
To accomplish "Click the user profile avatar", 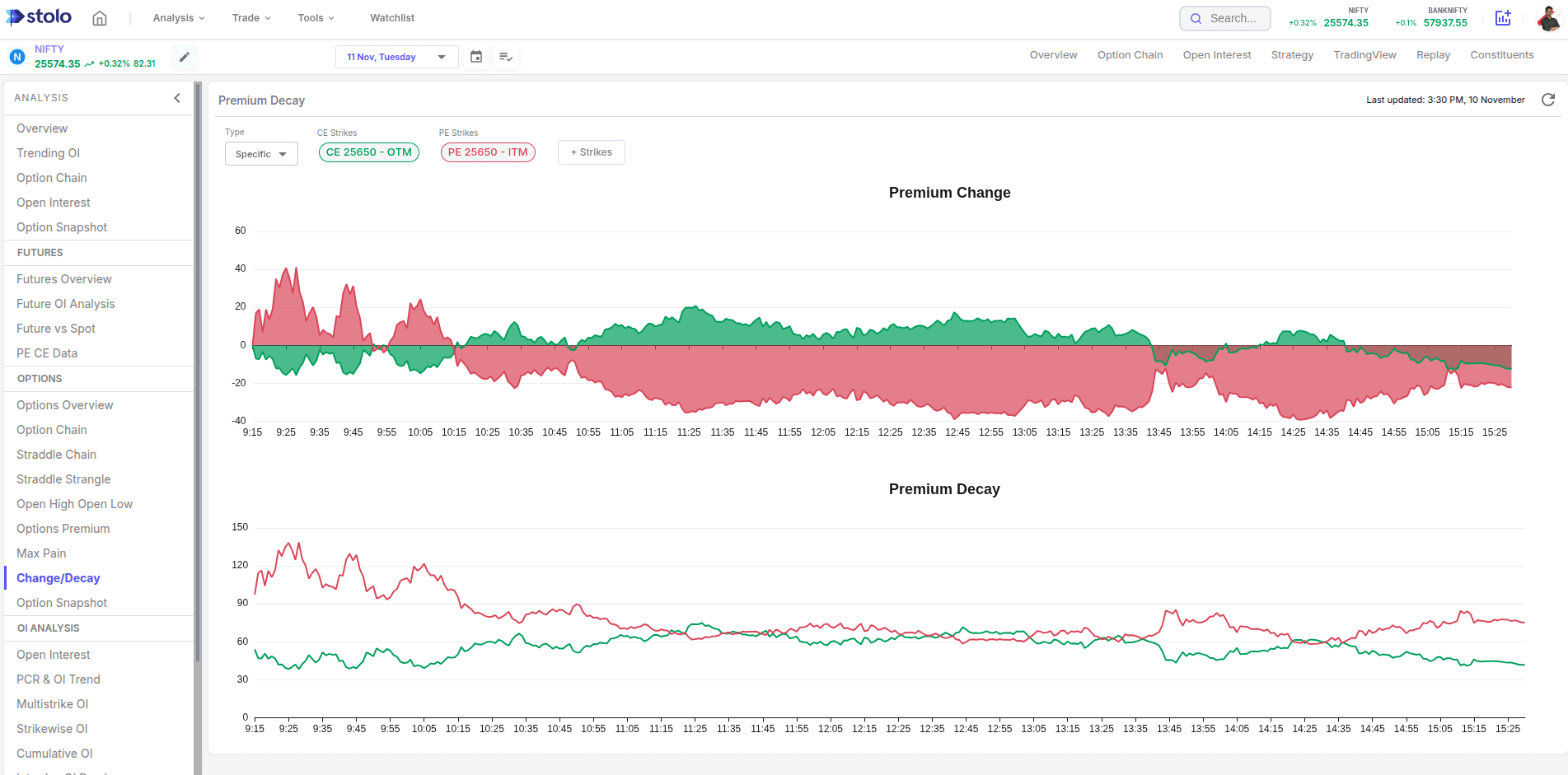I will tap(1548, 18).
